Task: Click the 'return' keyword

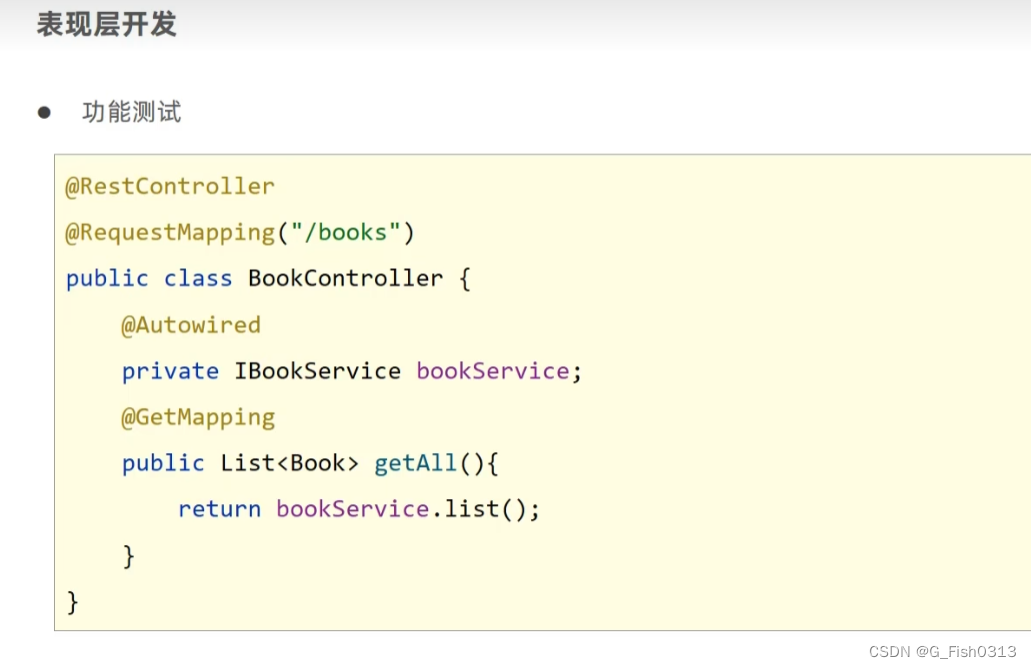Action: pyautogui.click(x=219, y=510)
